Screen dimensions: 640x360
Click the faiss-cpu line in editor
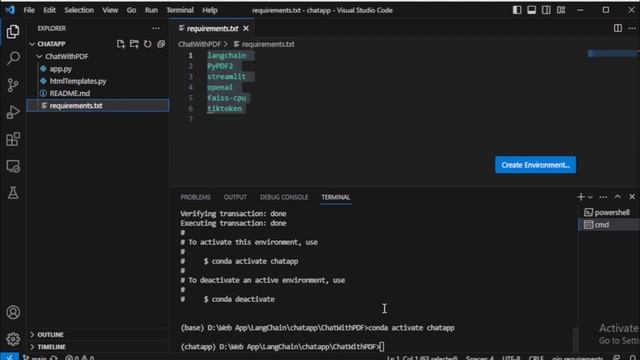pyautogui.click(x=227, y=98)
